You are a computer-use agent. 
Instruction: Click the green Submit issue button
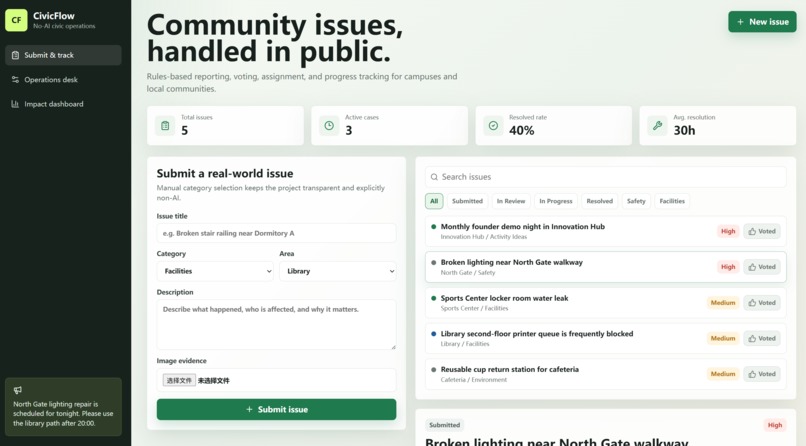(277, 410)
